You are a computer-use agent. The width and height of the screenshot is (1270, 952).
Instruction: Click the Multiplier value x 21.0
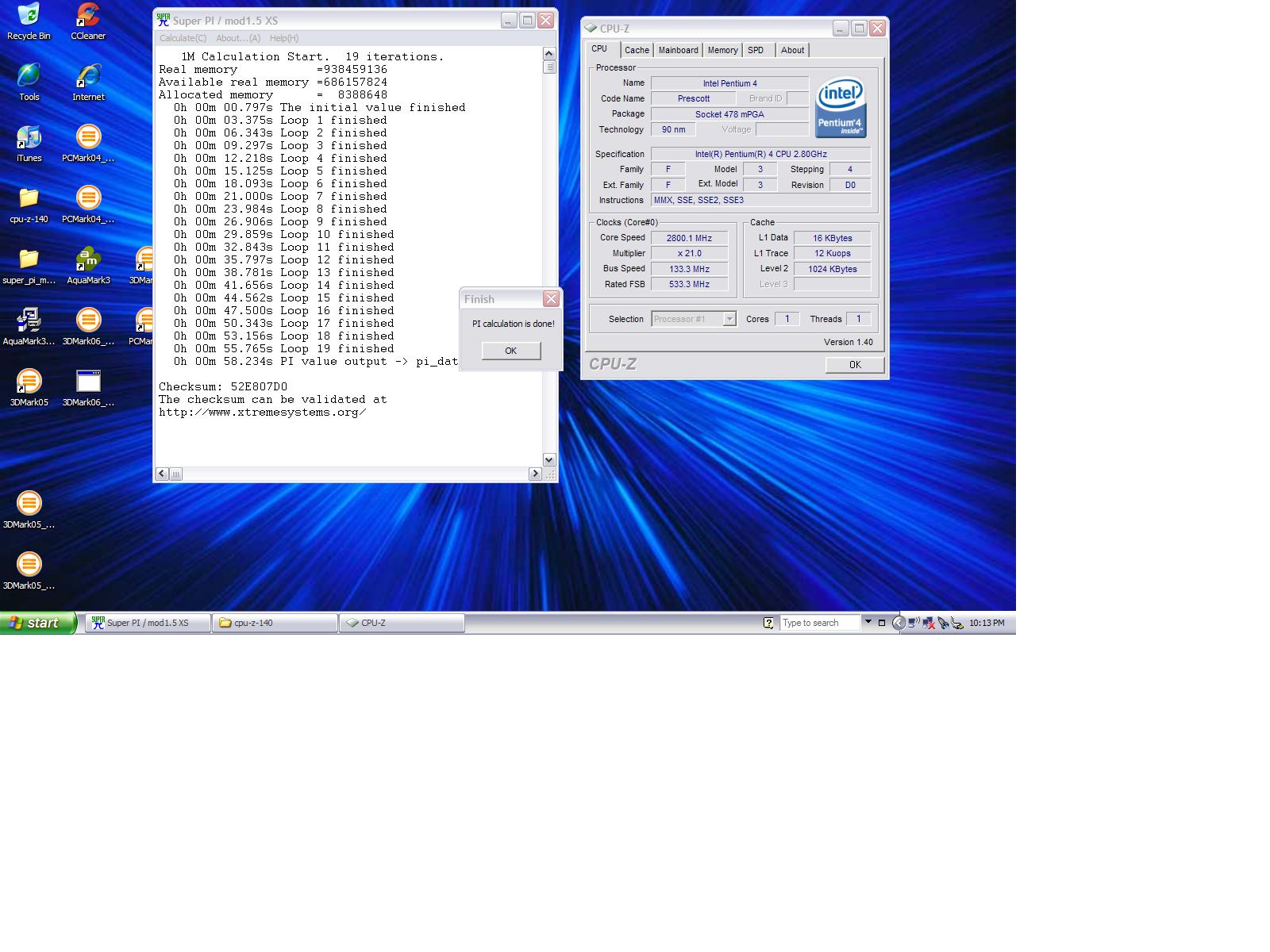(689, 253)
